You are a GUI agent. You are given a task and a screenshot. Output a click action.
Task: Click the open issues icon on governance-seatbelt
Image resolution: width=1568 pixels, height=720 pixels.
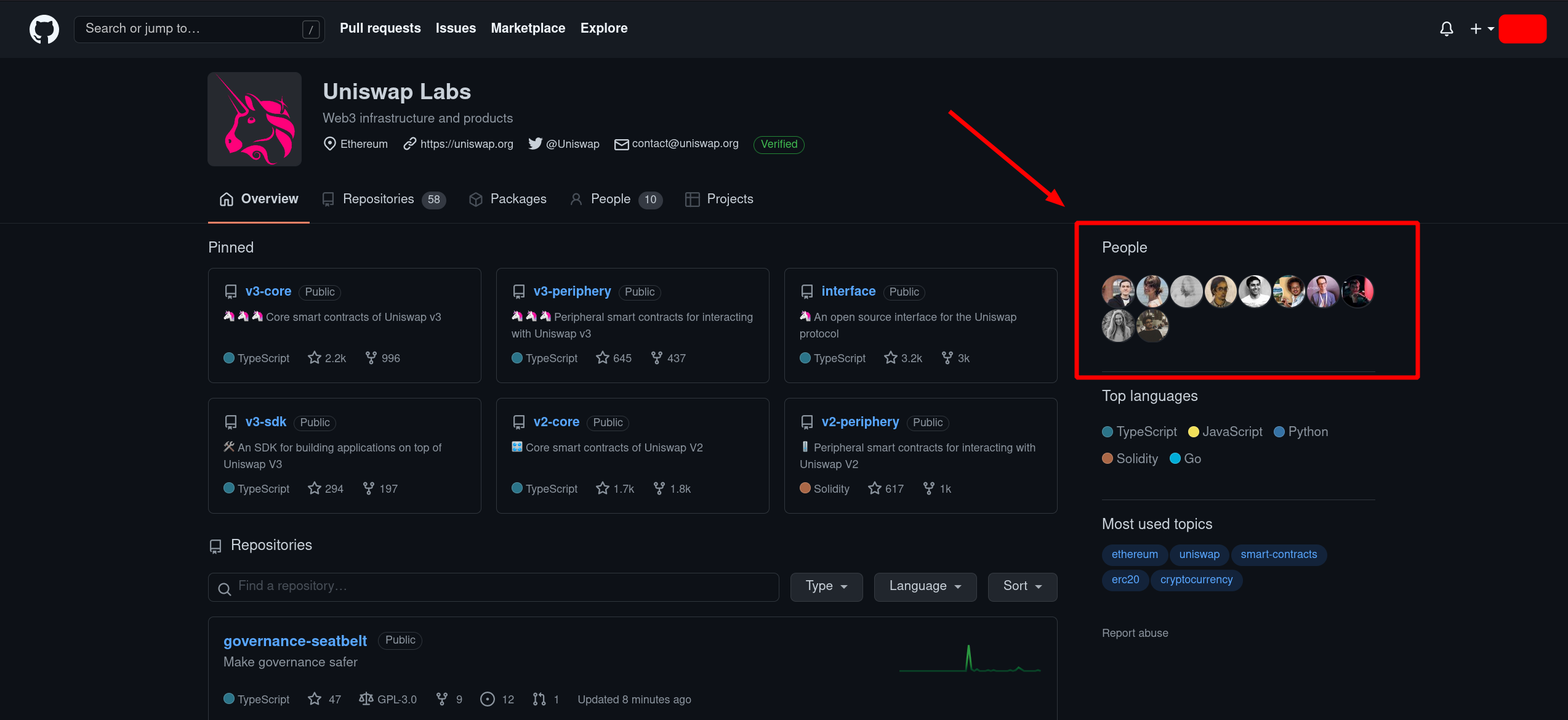click(x=487, y=699)
